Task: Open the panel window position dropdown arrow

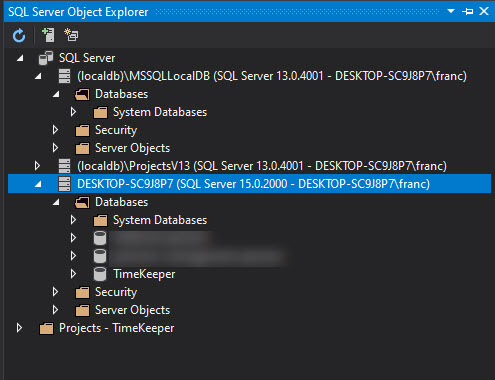Action: click(x=451, y=11)
